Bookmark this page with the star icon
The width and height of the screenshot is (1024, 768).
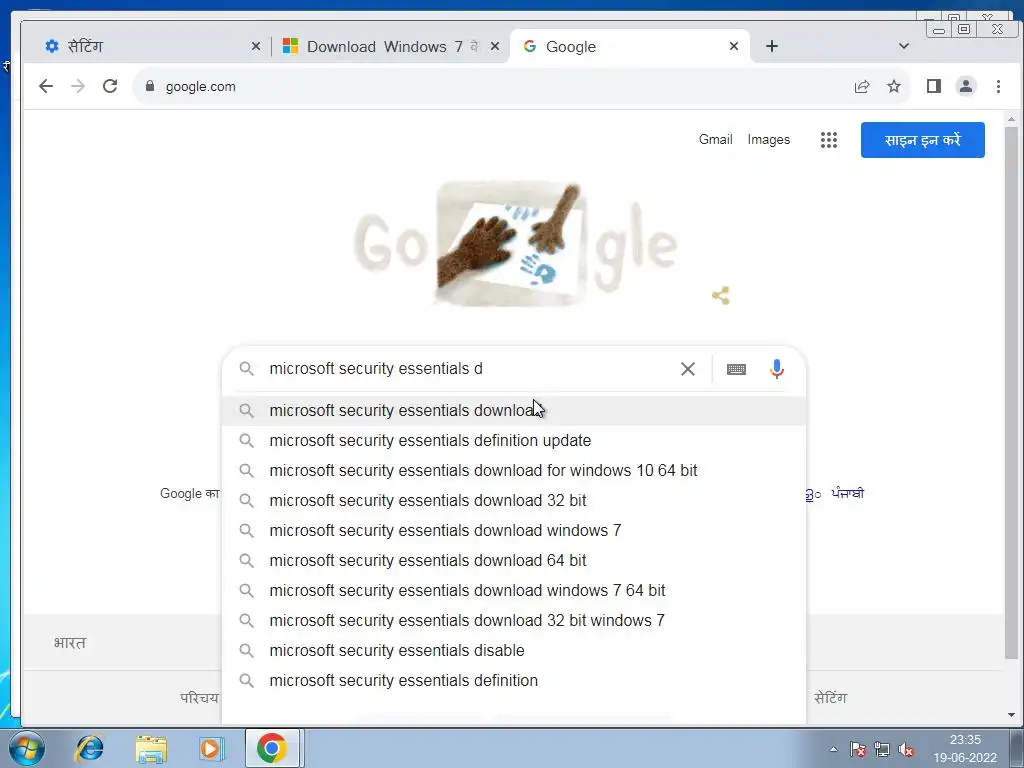[894, 86]
